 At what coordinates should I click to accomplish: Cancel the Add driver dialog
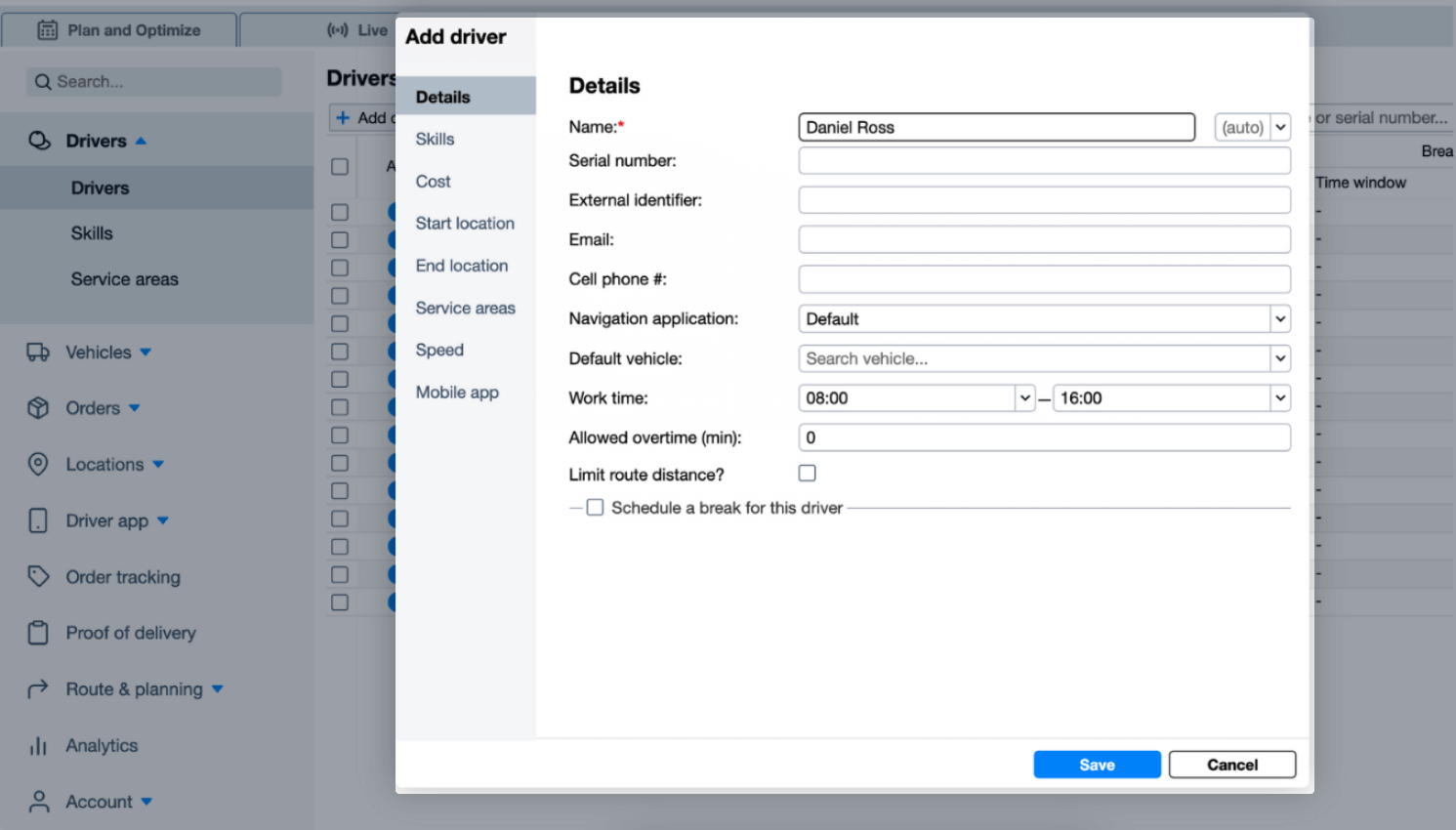coord(1231,765)
